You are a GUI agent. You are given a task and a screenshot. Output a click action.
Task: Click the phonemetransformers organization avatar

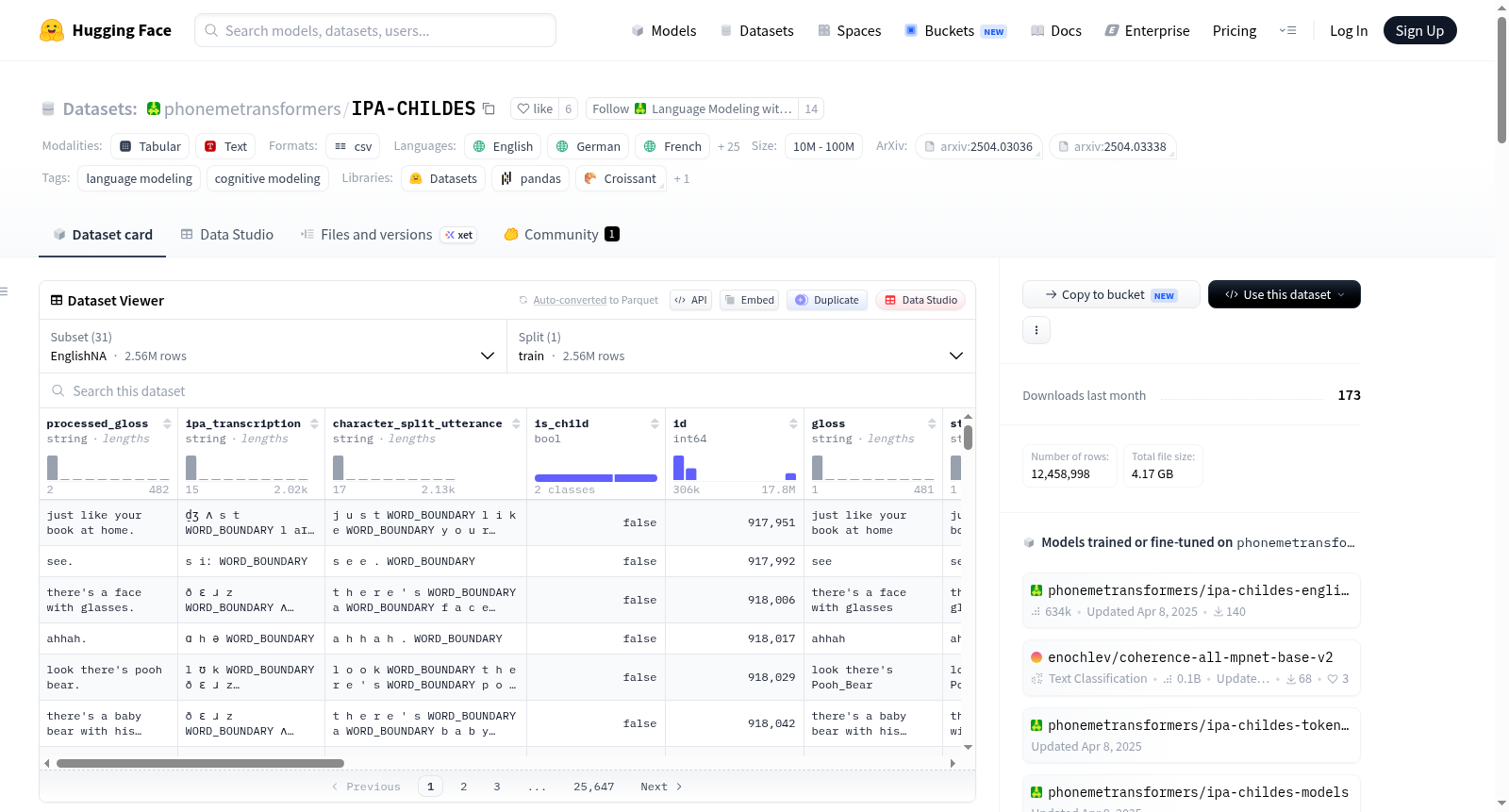[x=154, y=108]
